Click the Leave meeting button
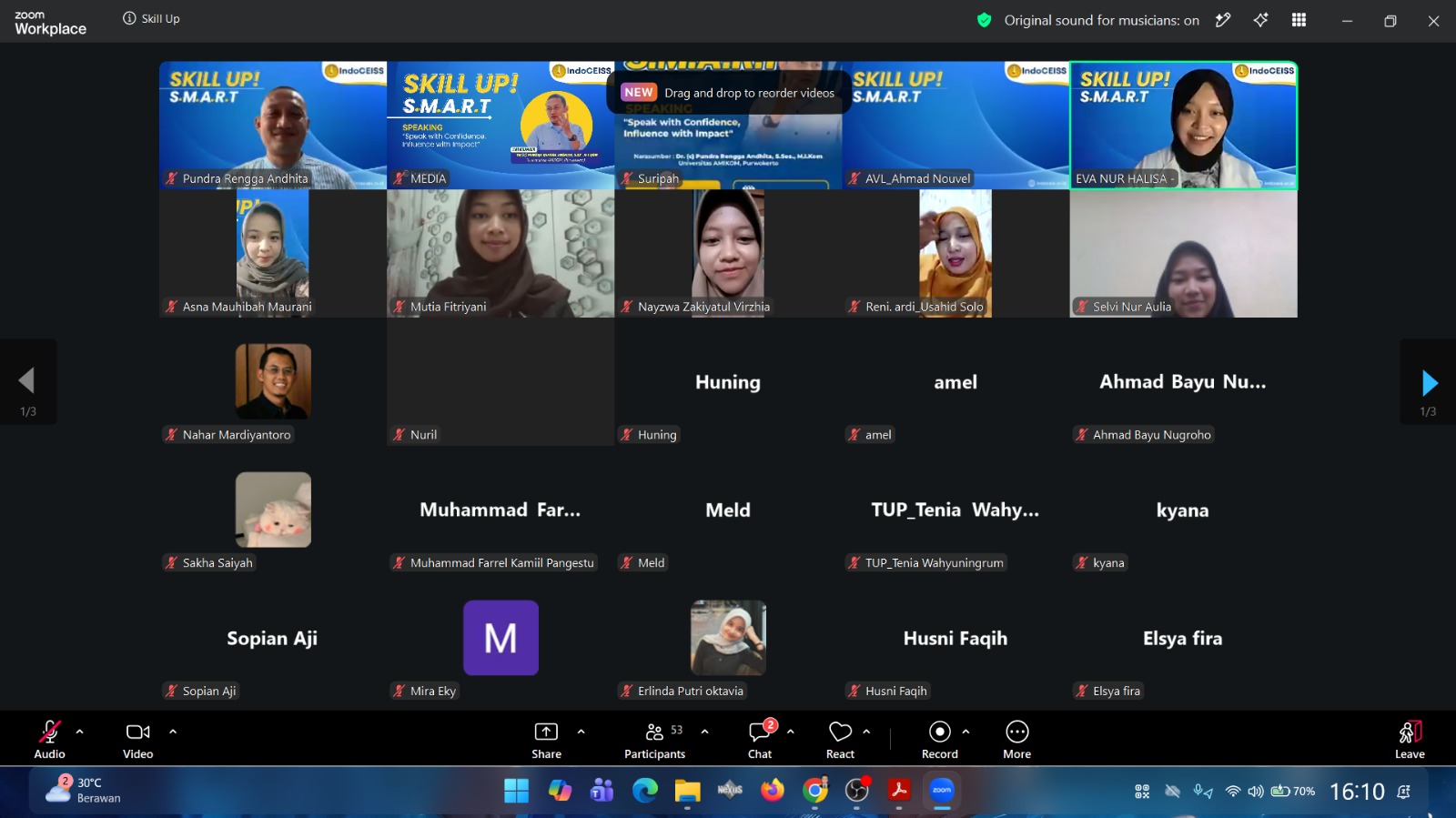This screenshot has width=1456, height=818. click(1410, 739)
